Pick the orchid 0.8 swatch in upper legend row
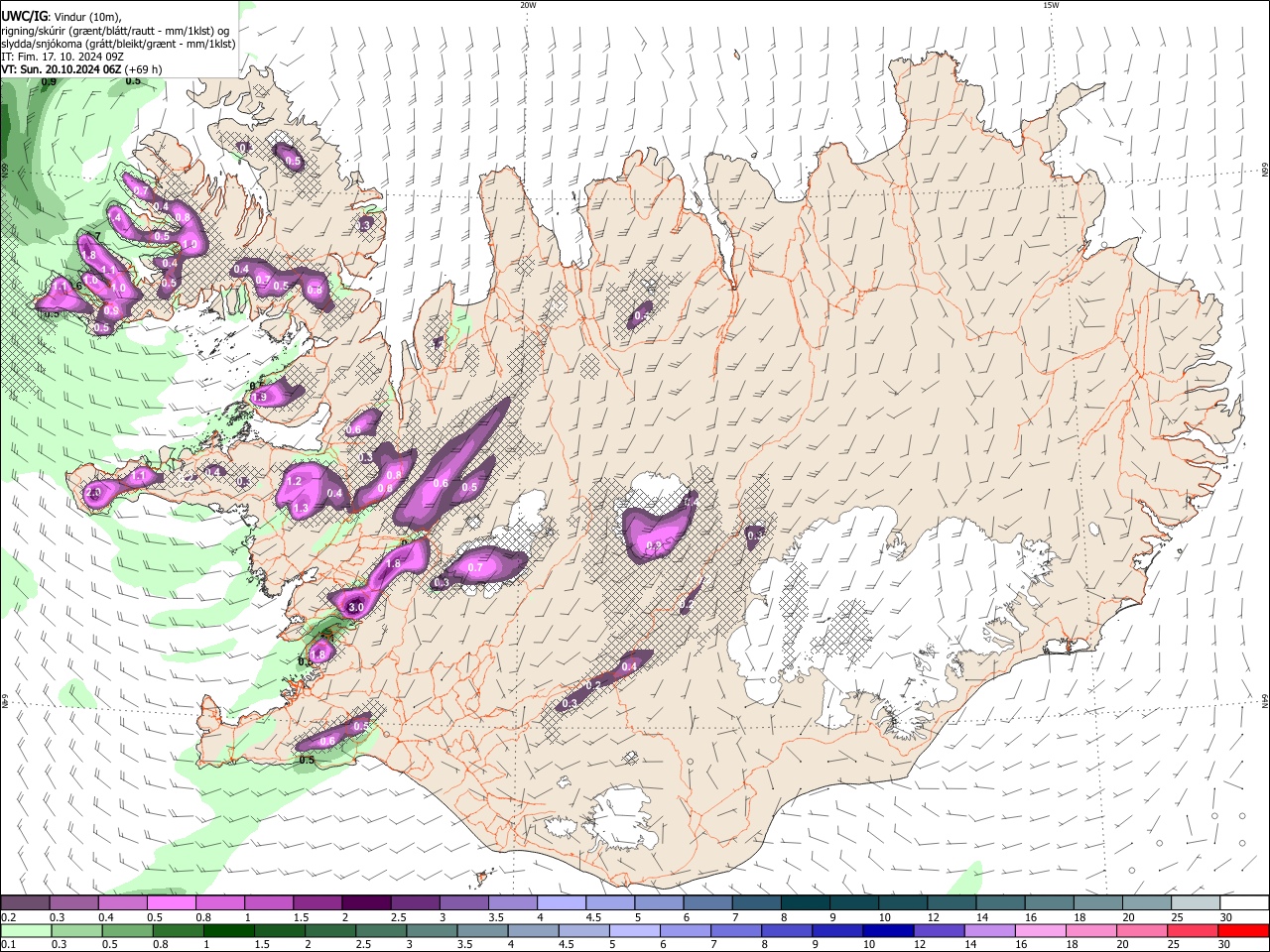The width and height of the screenshot is (1270, 952). tap(219, 903)
